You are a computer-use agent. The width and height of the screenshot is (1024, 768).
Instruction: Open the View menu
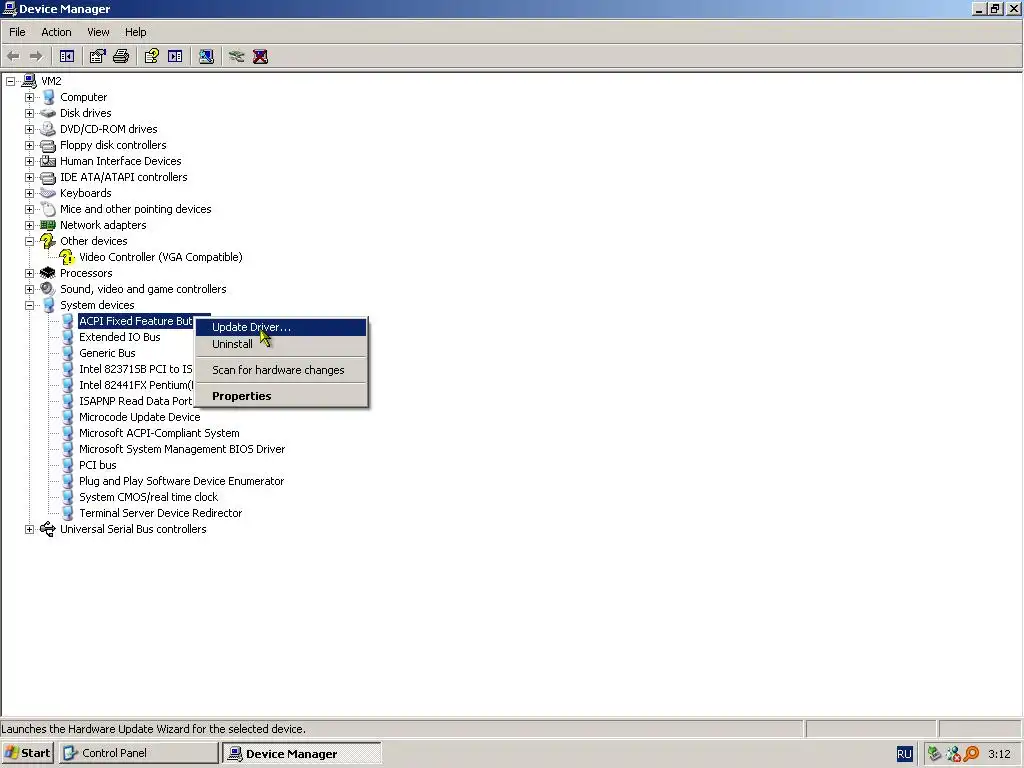(98, 32)
